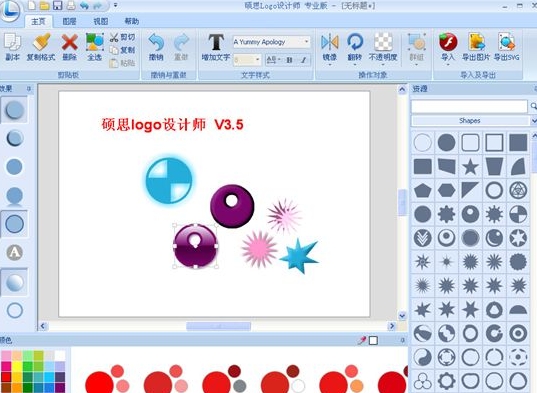
Task: Click the 资源 search input field
Action: pyautogui.click(x=469, y=106)
